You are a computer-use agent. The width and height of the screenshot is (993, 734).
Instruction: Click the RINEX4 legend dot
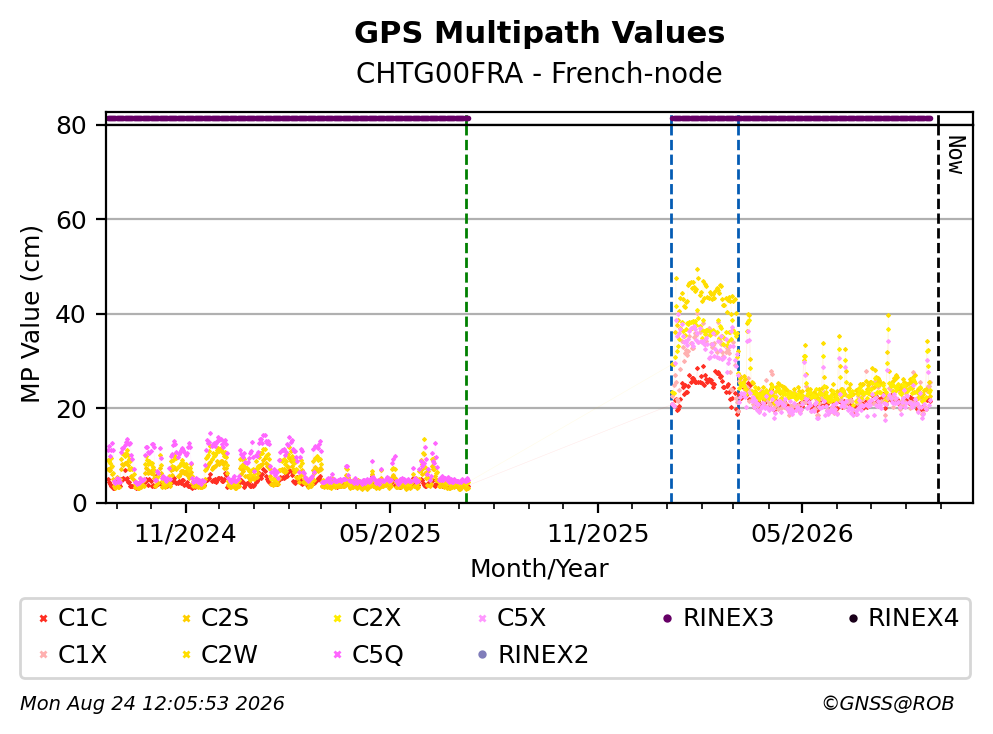(x=853, y=618)
